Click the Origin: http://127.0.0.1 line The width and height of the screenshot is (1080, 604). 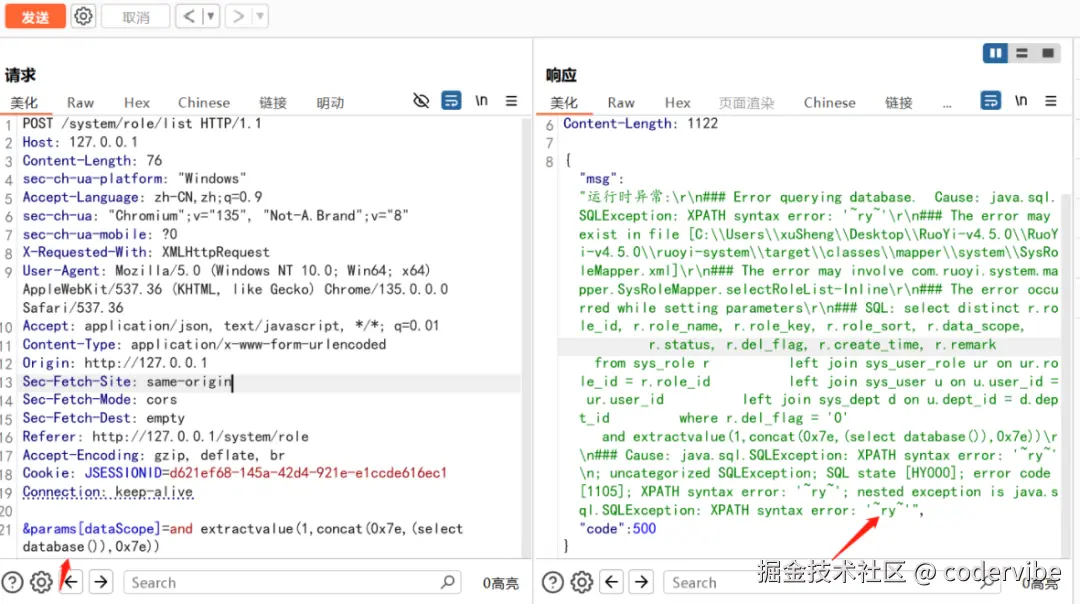click(x=114, y=363)
